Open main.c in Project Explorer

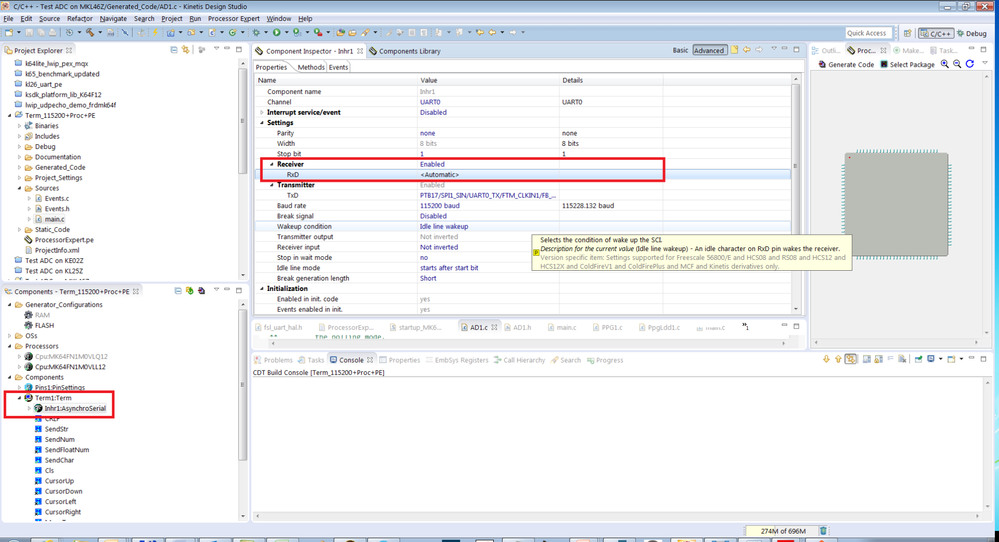click(54, 219)
